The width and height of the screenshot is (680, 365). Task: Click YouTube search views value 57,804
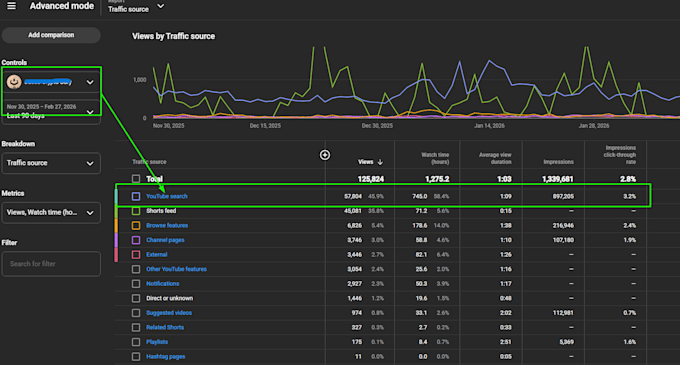[353, 196]
